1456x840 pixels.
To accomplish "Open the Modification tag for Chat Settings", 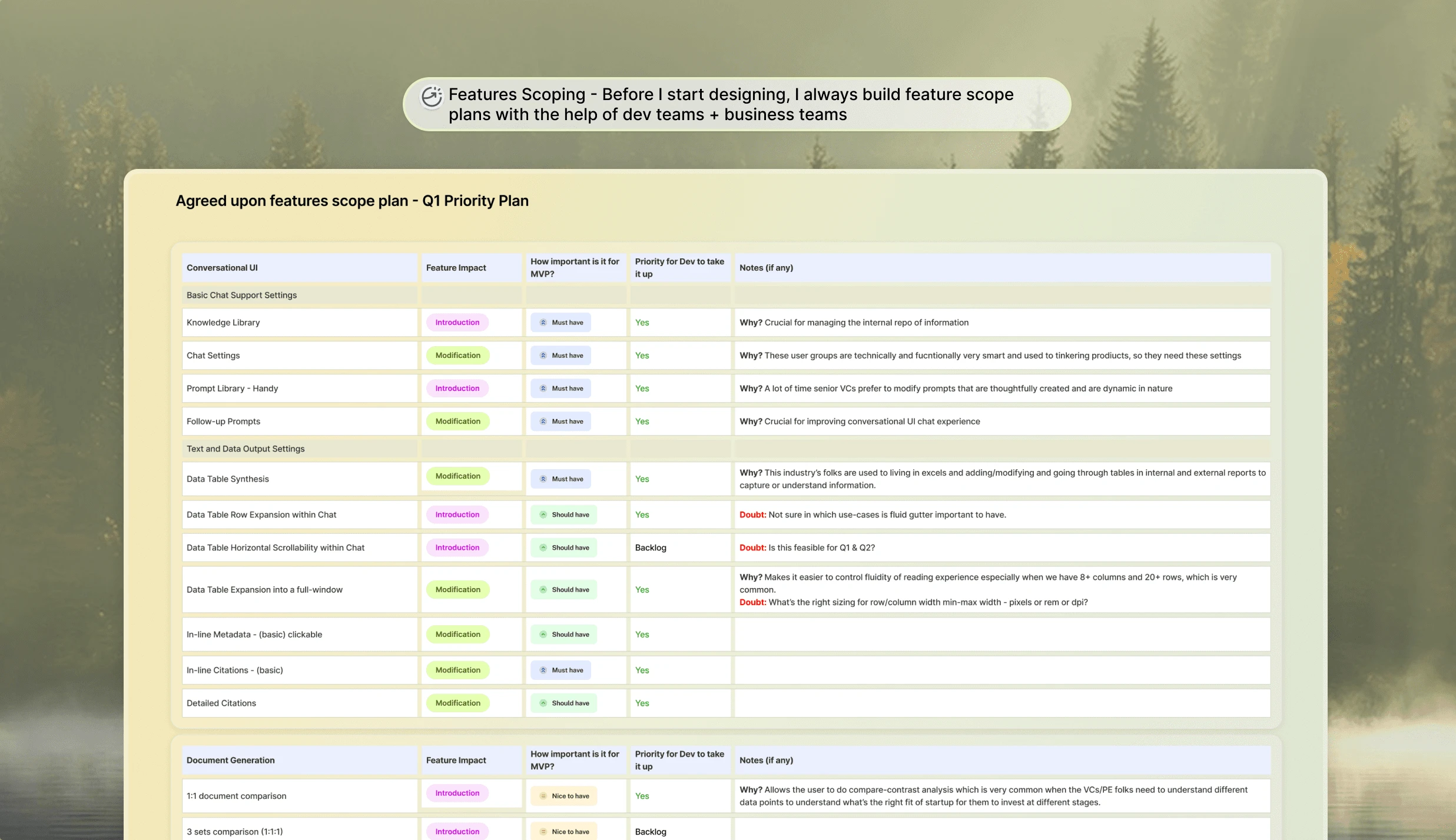I will (457, 356).
